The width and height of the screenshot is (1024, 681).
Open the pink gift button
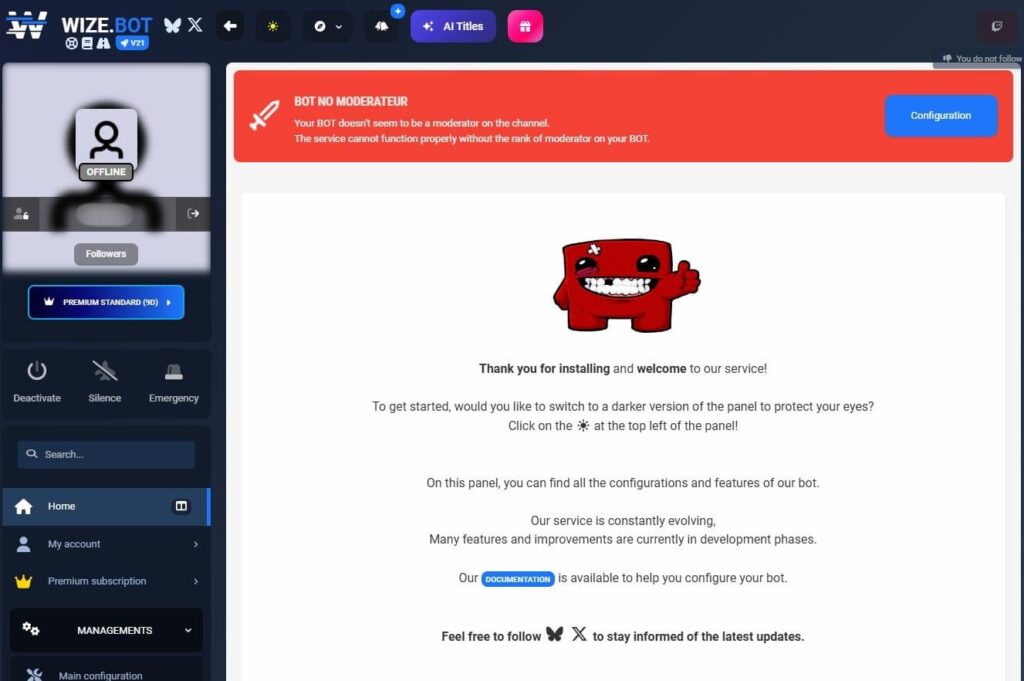(x=525, y=26)
